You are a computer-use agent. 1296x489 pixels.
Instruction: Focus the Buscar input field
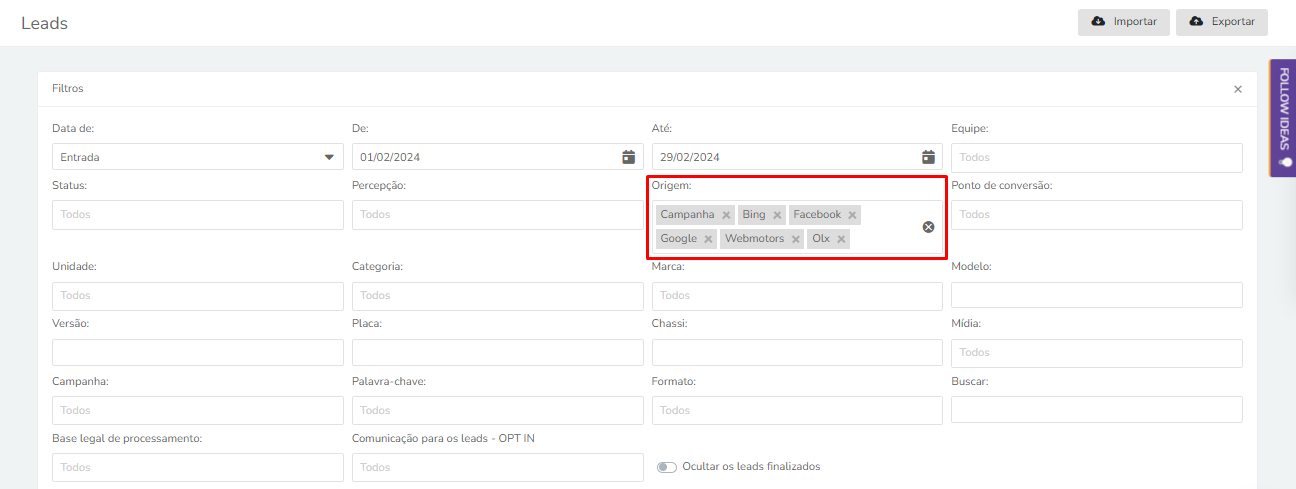pyautogui.click(x=1097, y=410)
